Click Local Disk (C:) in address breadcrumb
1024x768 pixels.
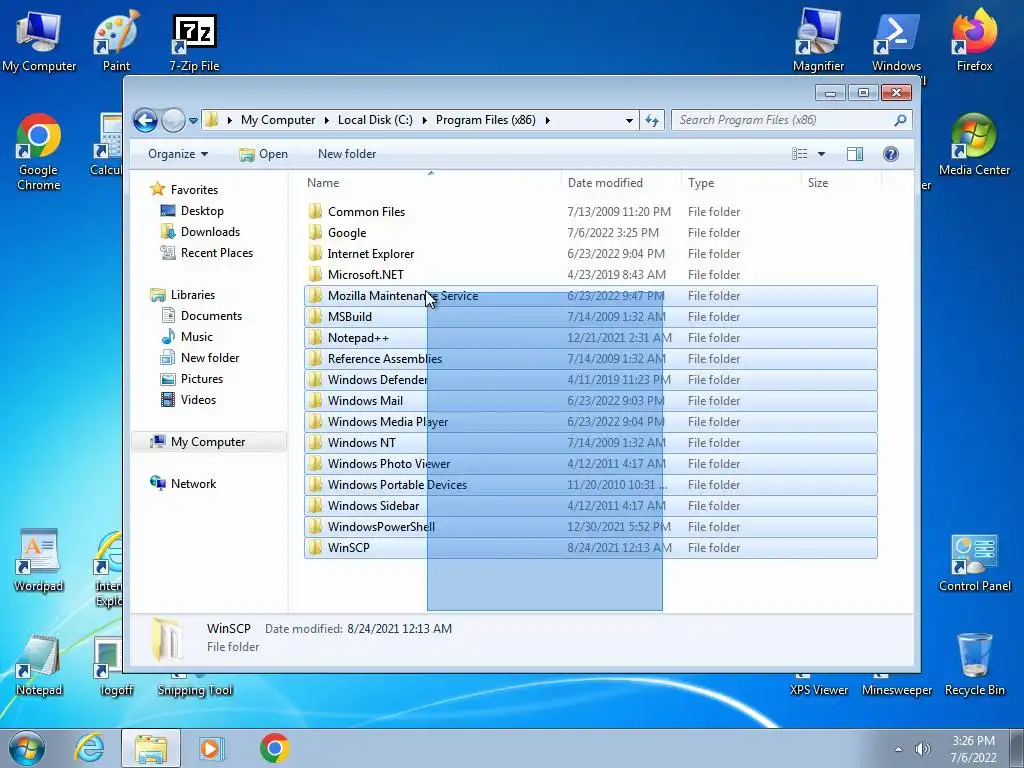[x=375, y=120]
